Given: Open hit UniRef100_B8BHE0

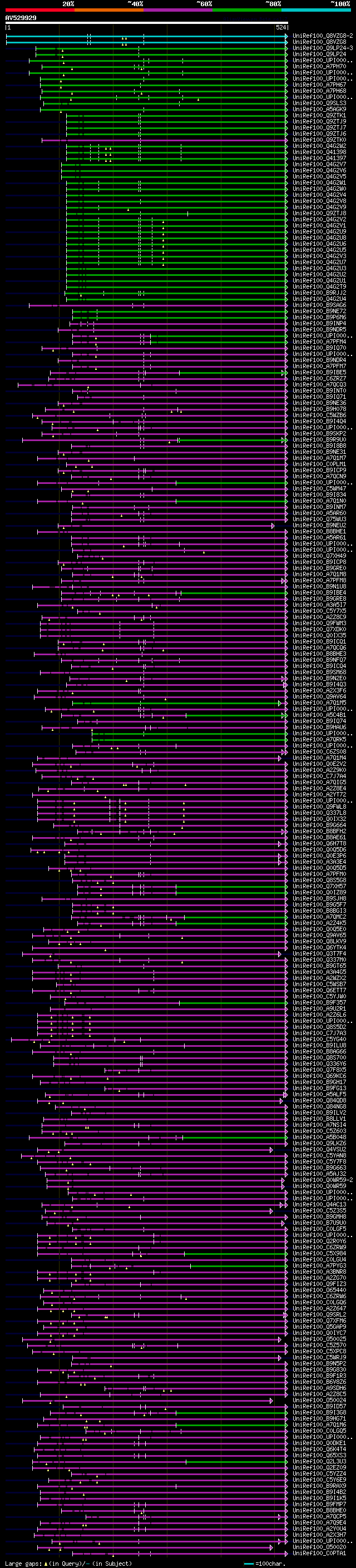Looking at the screenshot, I should tap(319, 1511).
